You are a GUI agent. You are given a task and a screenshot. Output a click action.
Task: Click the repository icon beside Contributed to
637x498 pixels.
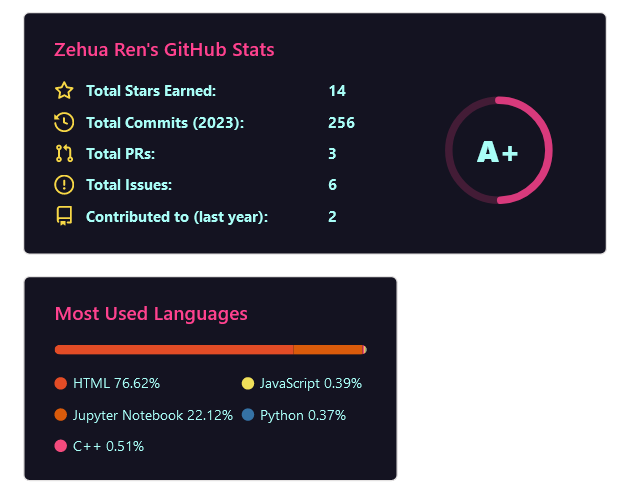pos(64,216)
